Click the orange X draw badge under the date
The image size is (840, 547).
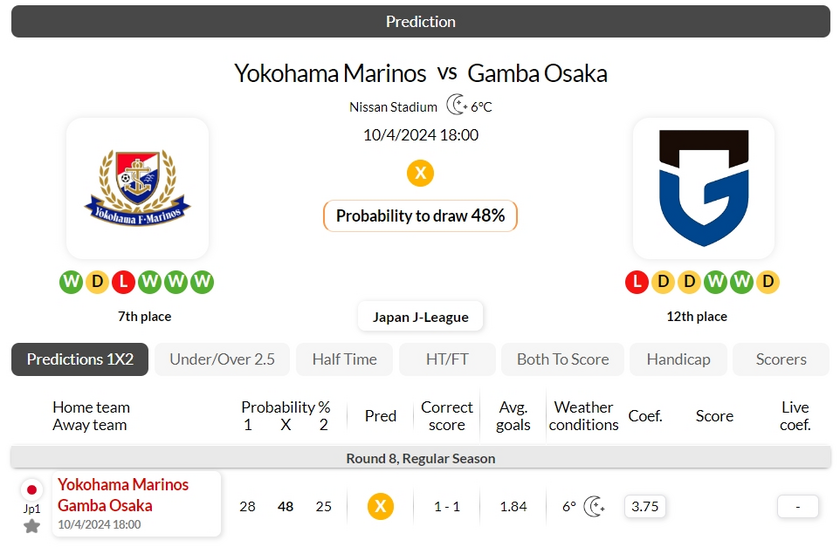click(420, 173)
